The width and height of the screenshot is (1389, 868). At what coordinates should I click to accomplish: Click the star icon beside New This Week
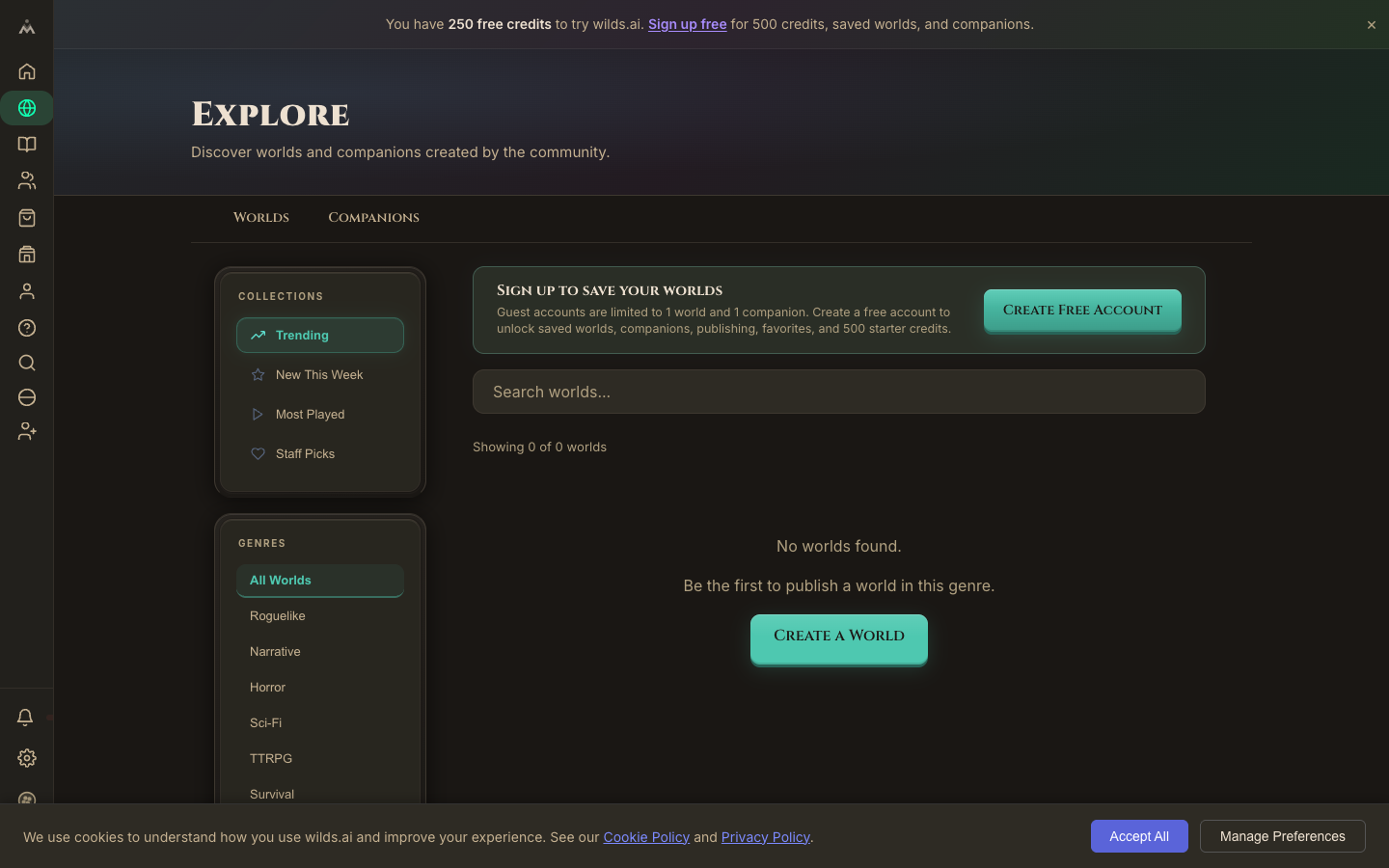(258, 375)
